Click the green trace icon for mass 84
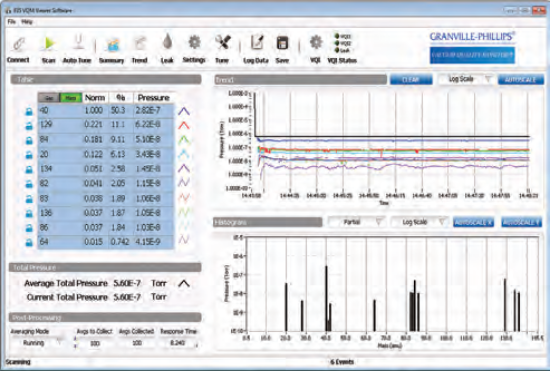The width and height of the screenshot is (550, 371). (184, 140)
